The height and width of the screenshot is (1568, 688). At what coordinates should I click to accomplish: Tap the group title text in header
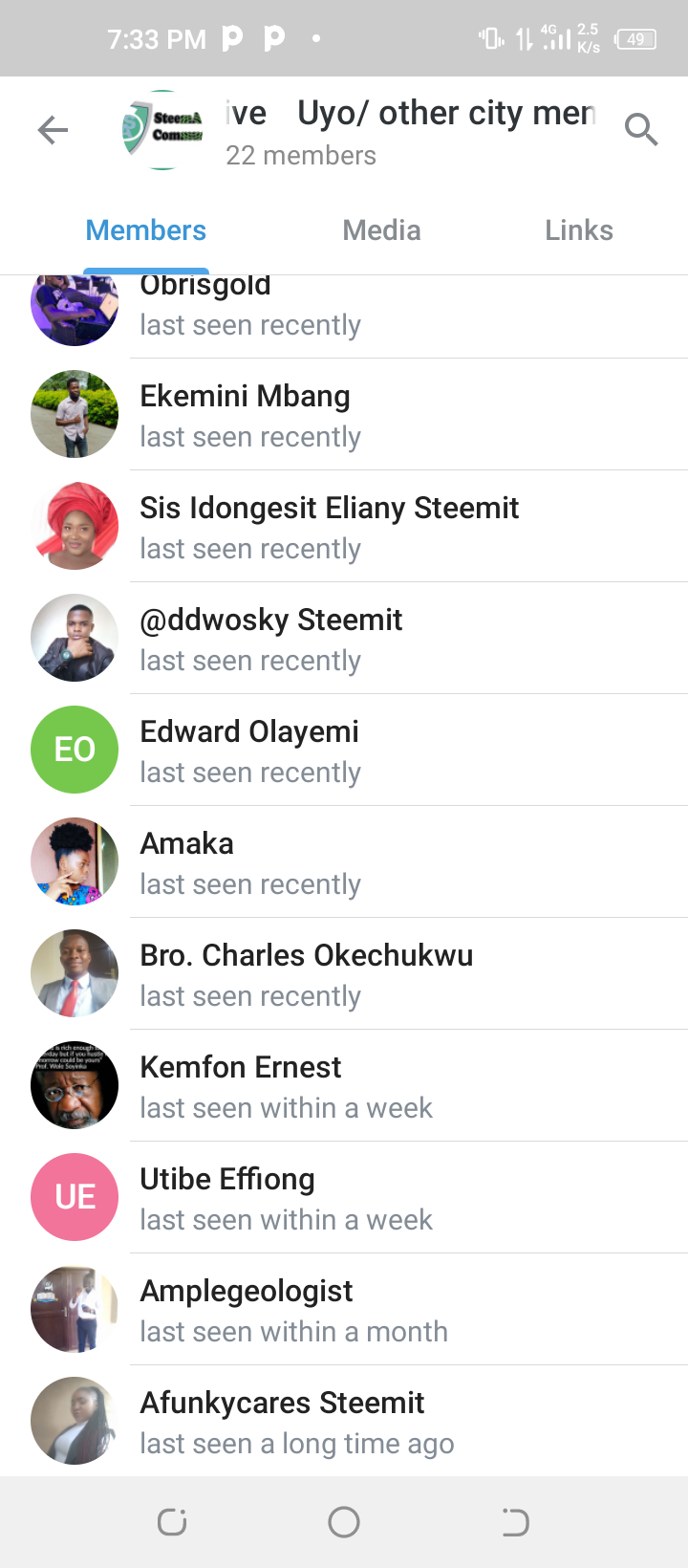tap(411, 113)
